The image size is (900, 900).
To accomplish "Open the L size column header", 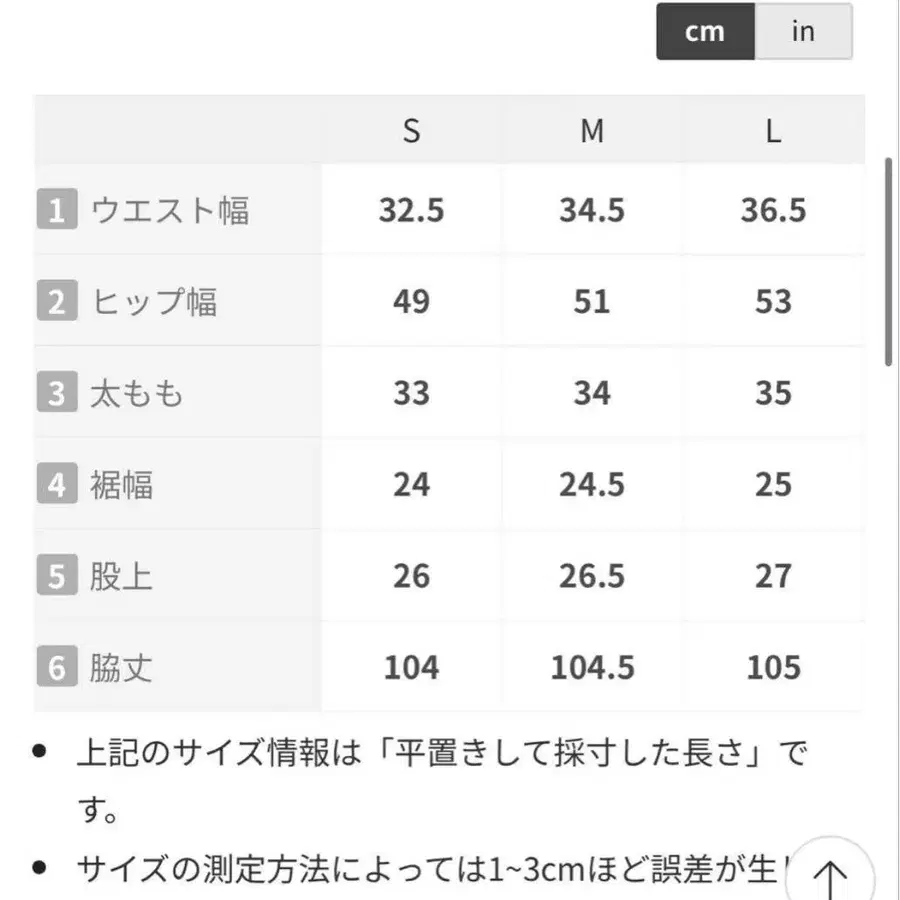I will click(x=773, y=130).
